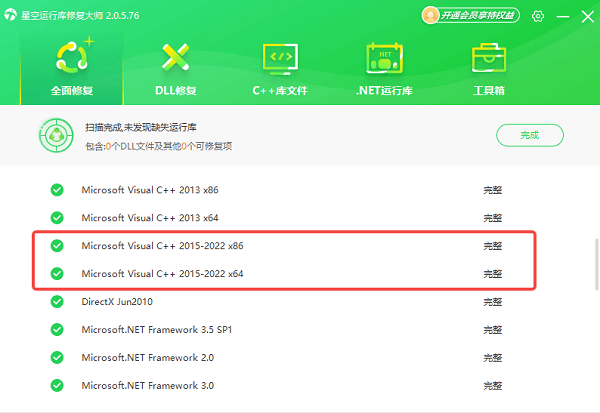600x413 pixels.
Task: Click the 完成 button
Action: [x=530, y=135]
